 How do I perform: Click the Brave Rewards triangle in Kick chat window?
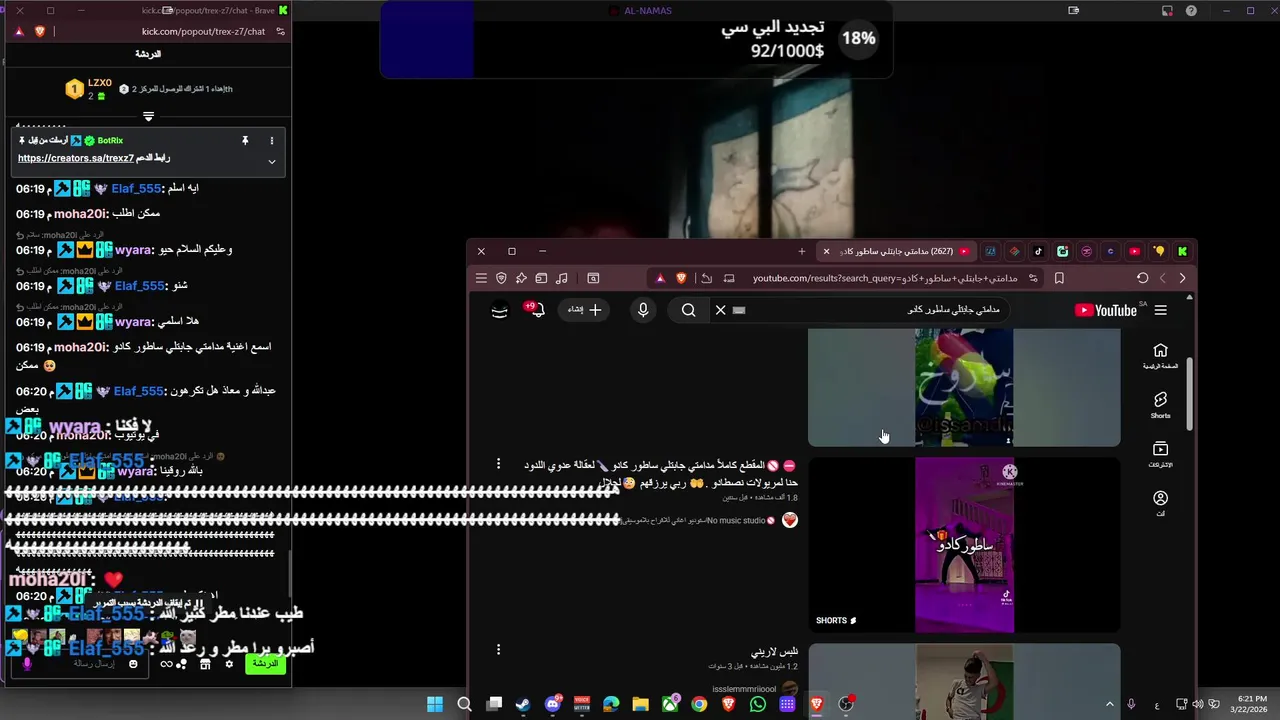click(19, 31)
